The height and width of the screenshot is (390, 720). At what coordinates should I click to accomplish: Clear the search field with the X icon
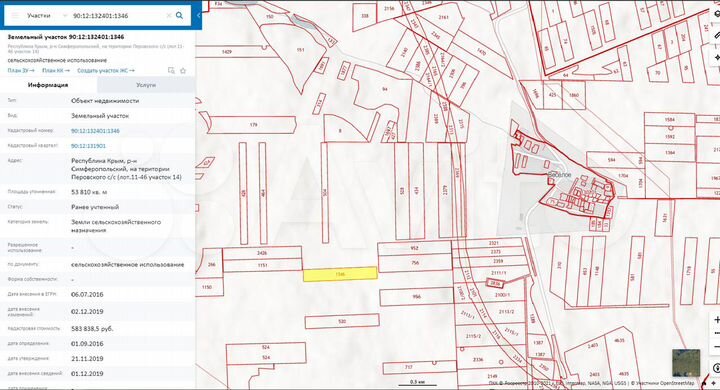[x=169, y=16]
